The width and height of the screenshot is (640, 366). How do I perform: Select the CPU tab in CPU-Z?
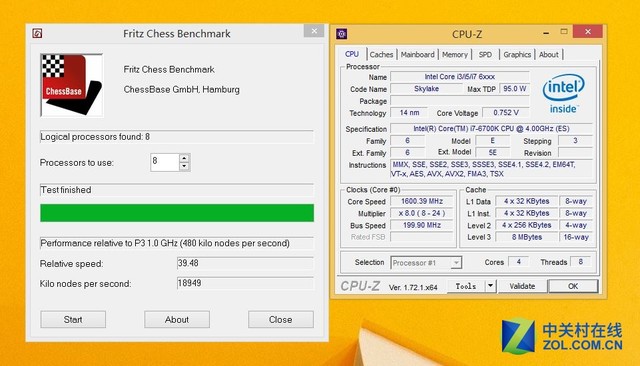coord(352,54)
